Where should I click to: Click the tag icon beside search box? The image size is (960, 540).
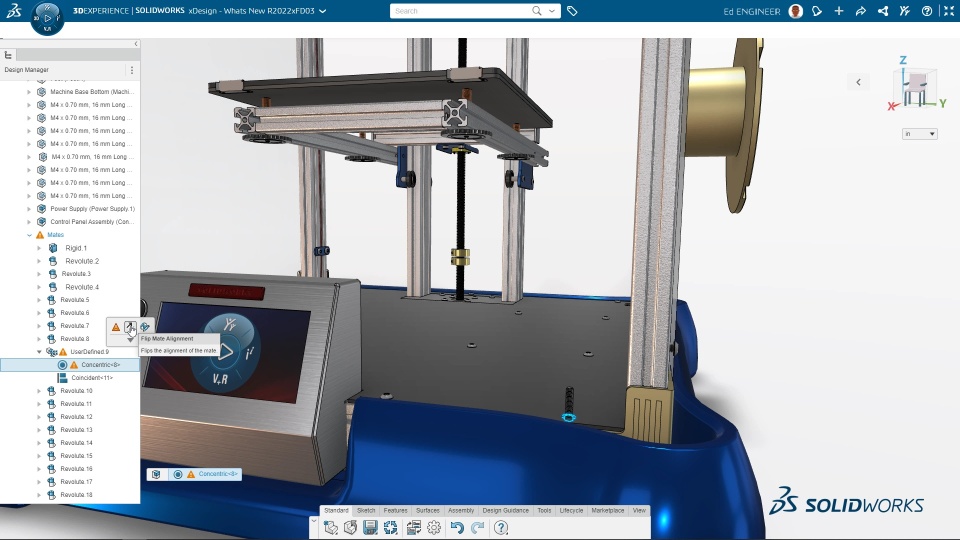(x=572, y=11)
